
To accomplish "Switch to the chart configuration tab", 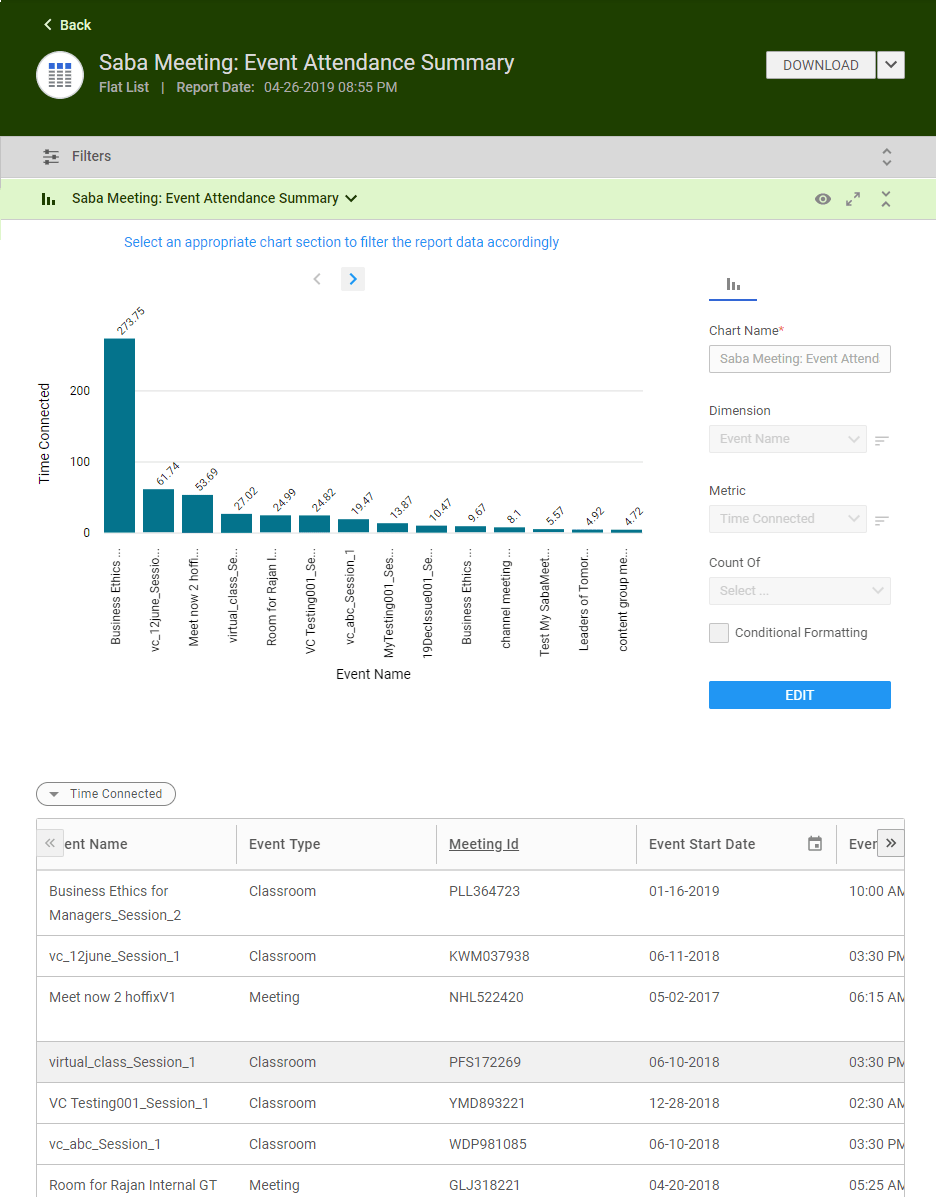I will click(732, 284).
